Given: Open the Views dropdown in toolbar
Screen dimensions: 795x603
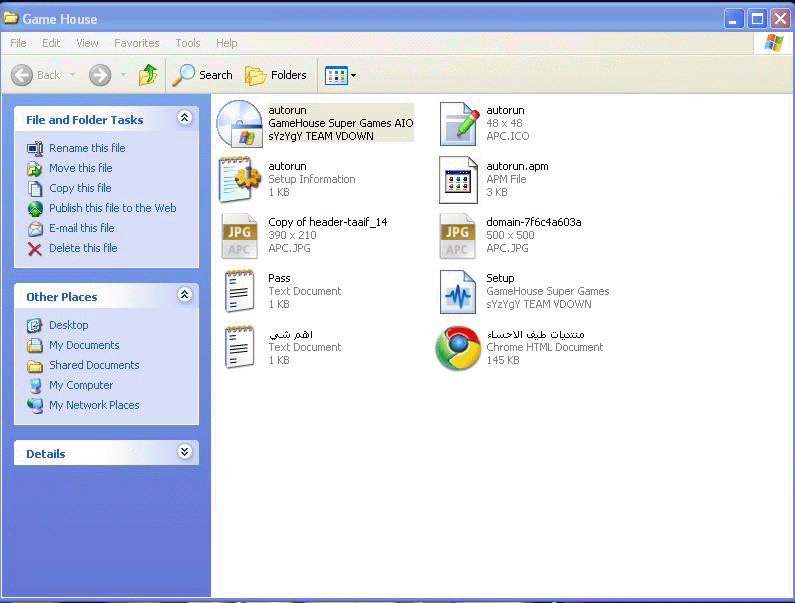Looking at the screenshot, I should tap(341, 75).
